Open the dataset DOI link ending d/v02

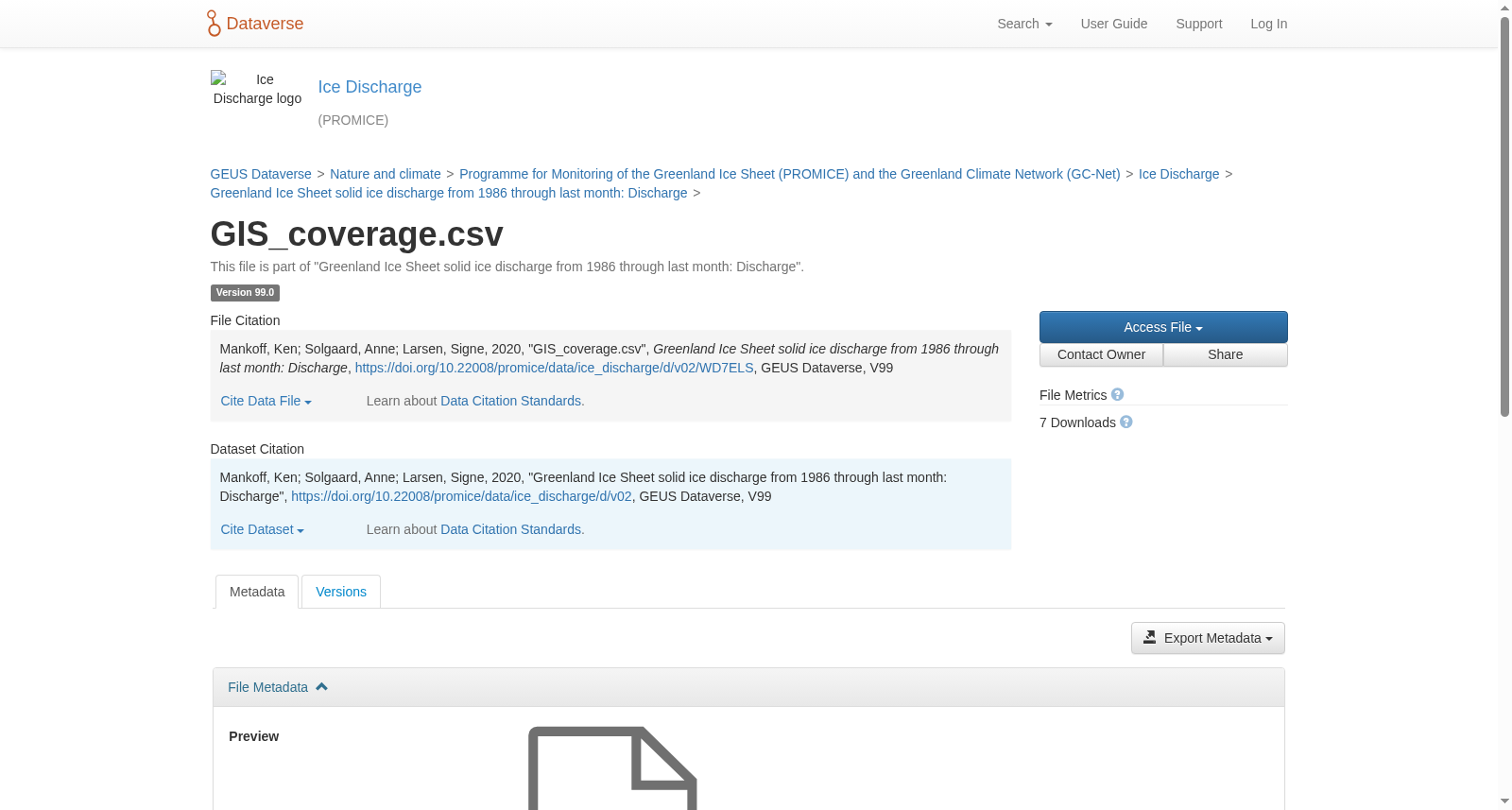[x=461, y=496]
